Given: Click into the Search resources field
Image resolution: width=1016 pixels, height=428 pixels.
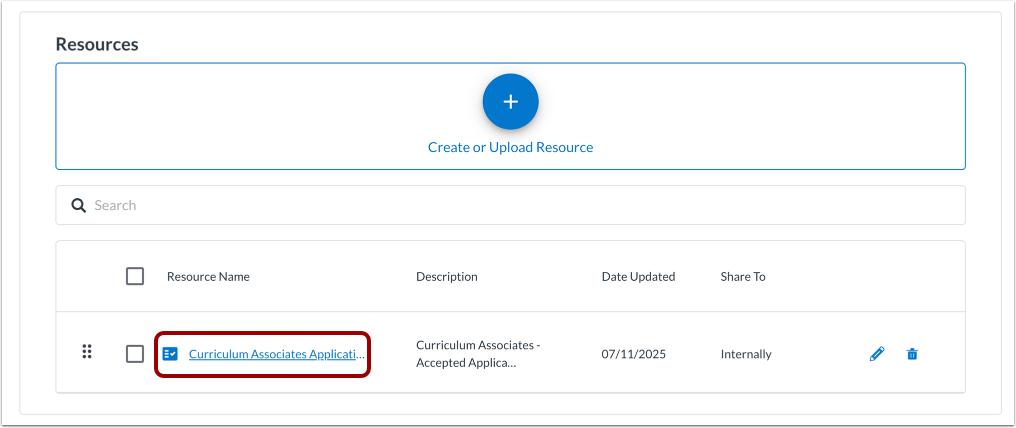Looking at the screenshot, I should [511, 205].
